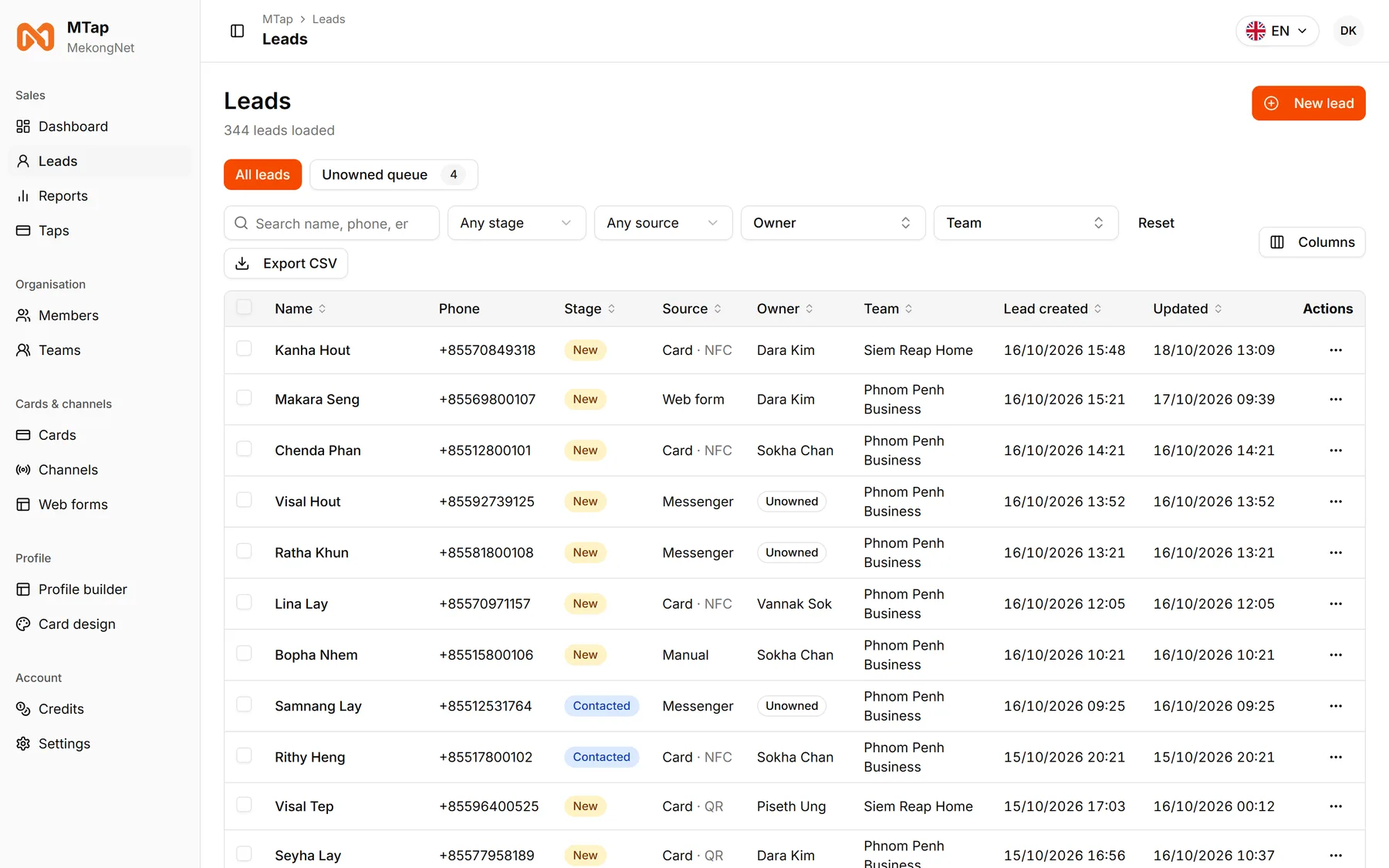This screenshot has width=1389, height=868.
Task: Go to Taps in sidebar
Action: tap(100, 231)
